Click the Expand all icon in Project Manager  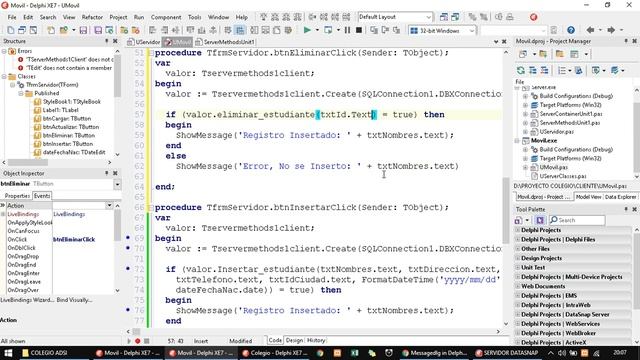coord(533,71)
